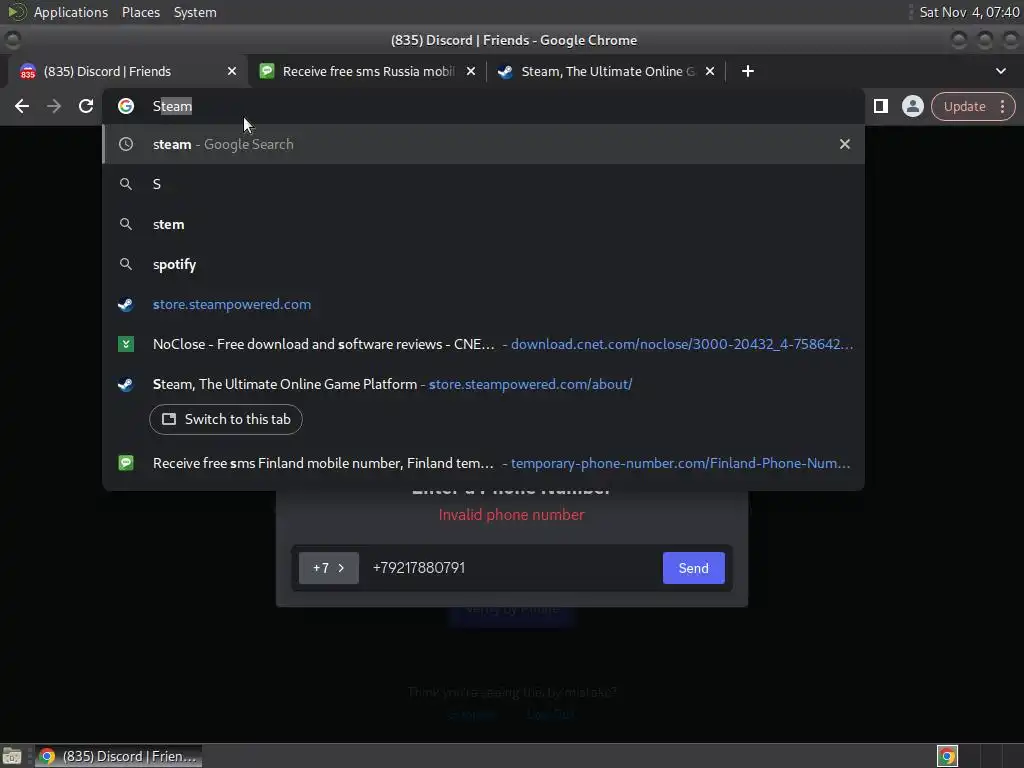This screenshot has width=1024, height=768.
Task: Select the steam Google Search suggestion
Action: click(483, 144)
